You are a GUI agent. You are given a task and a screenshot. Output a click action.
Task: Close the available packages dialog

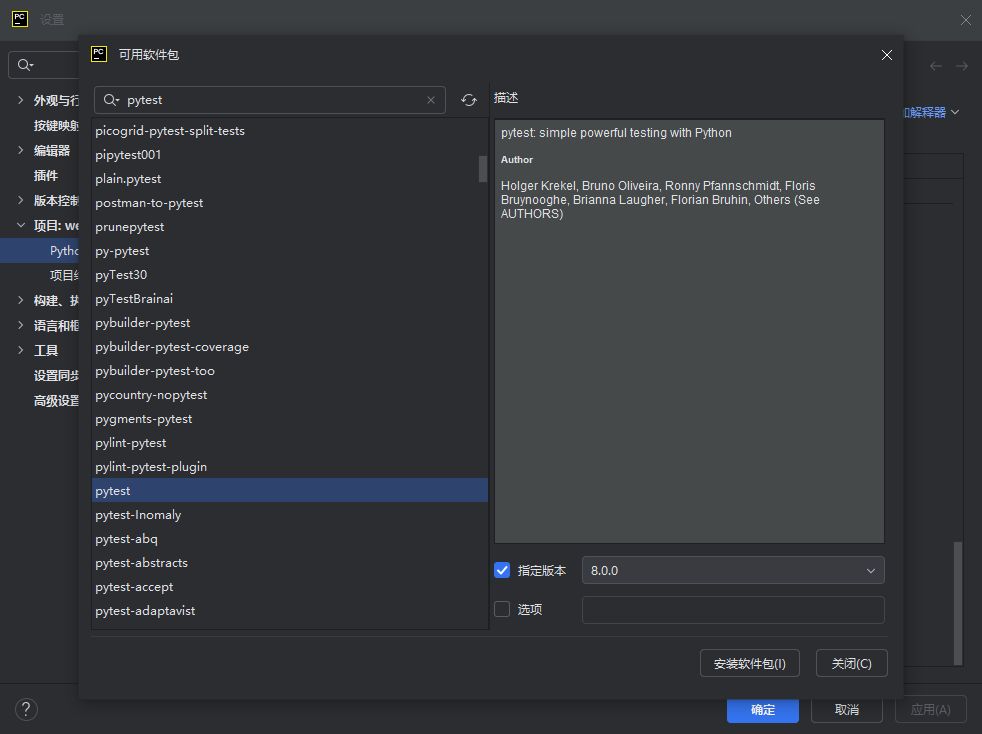[x=887, y=55]
